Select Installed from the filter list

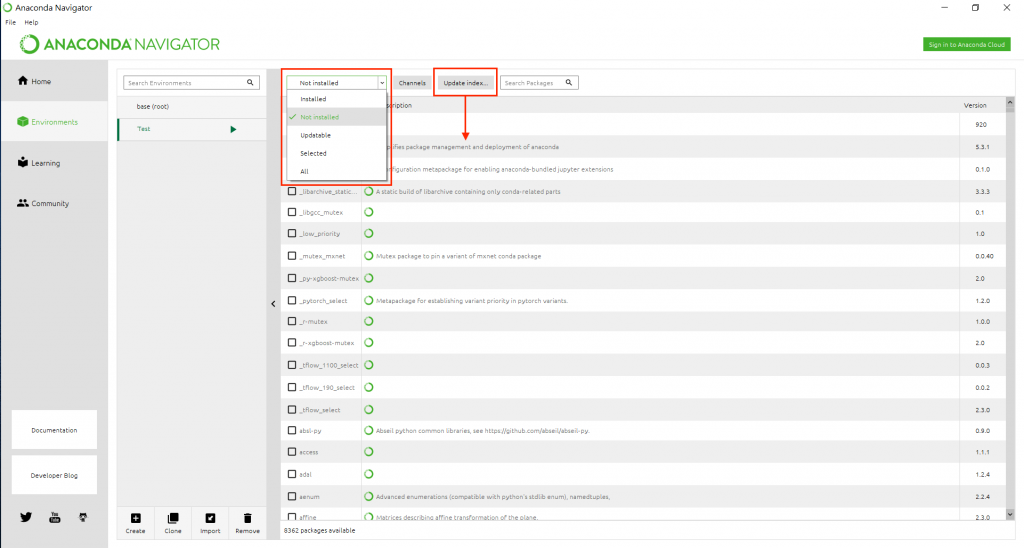tap(337, 99)
